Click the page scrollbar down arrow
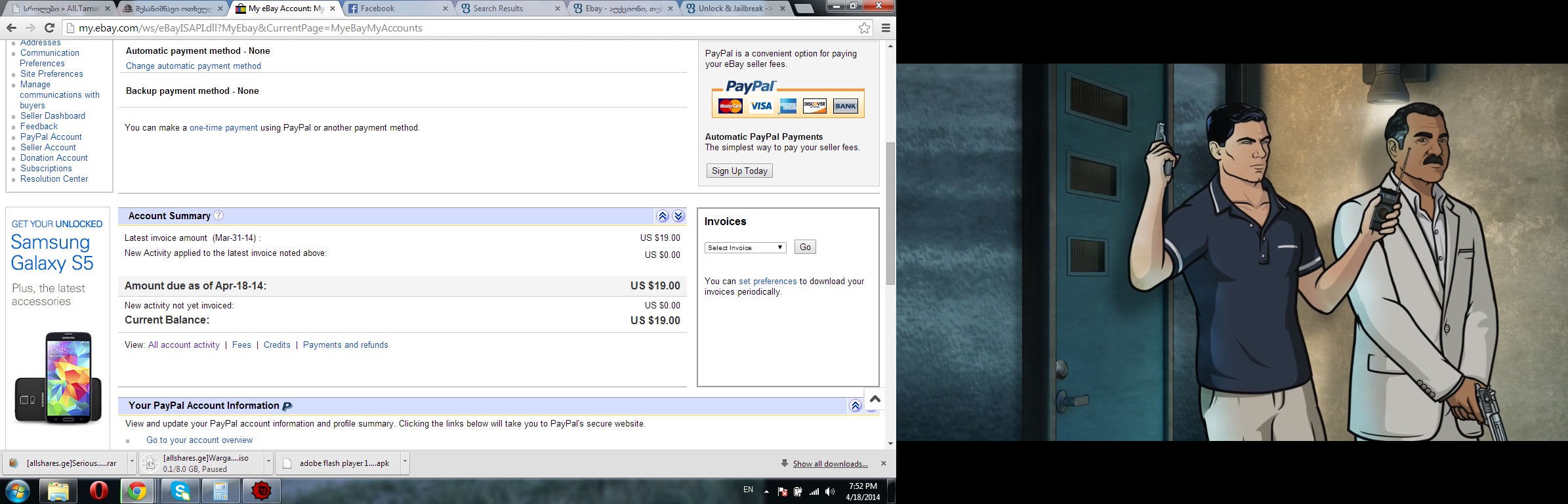The width and height of the screenshot is (1568, 504). (x=890, y=444)
